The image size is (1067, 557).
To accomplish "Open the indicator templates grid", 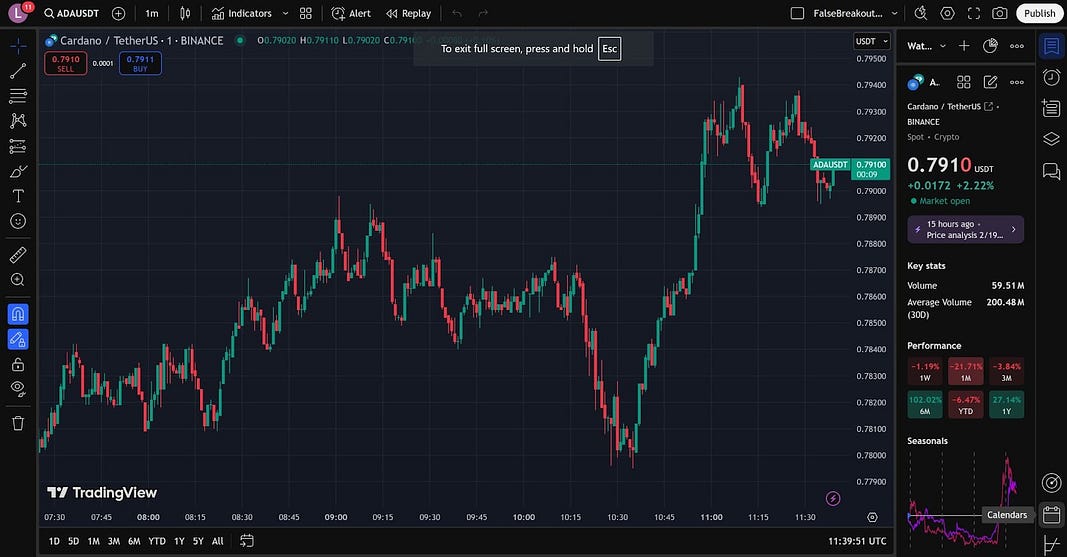I will pyautogui.click(x=306, y=14).
